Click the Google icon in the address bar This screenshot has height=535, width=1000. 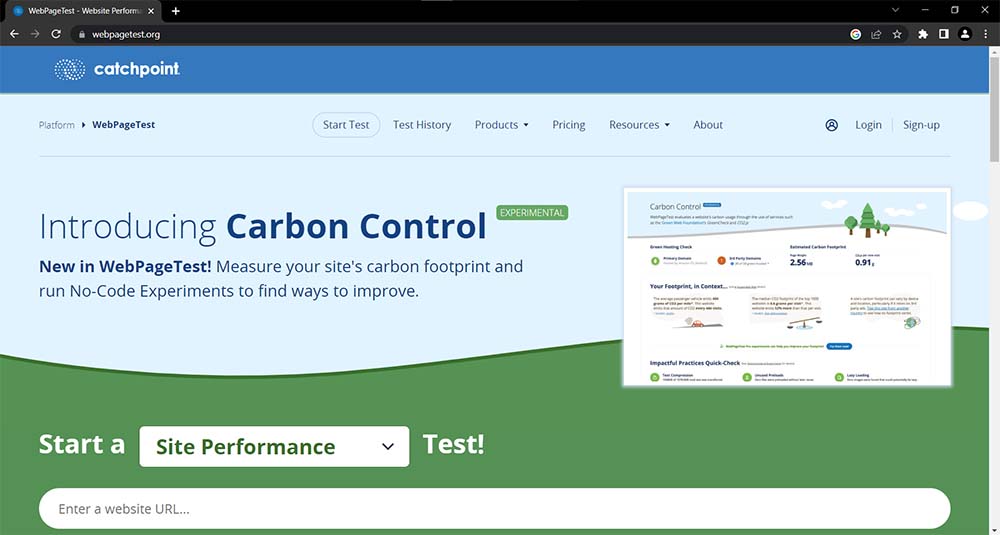(x=856, y=34)
